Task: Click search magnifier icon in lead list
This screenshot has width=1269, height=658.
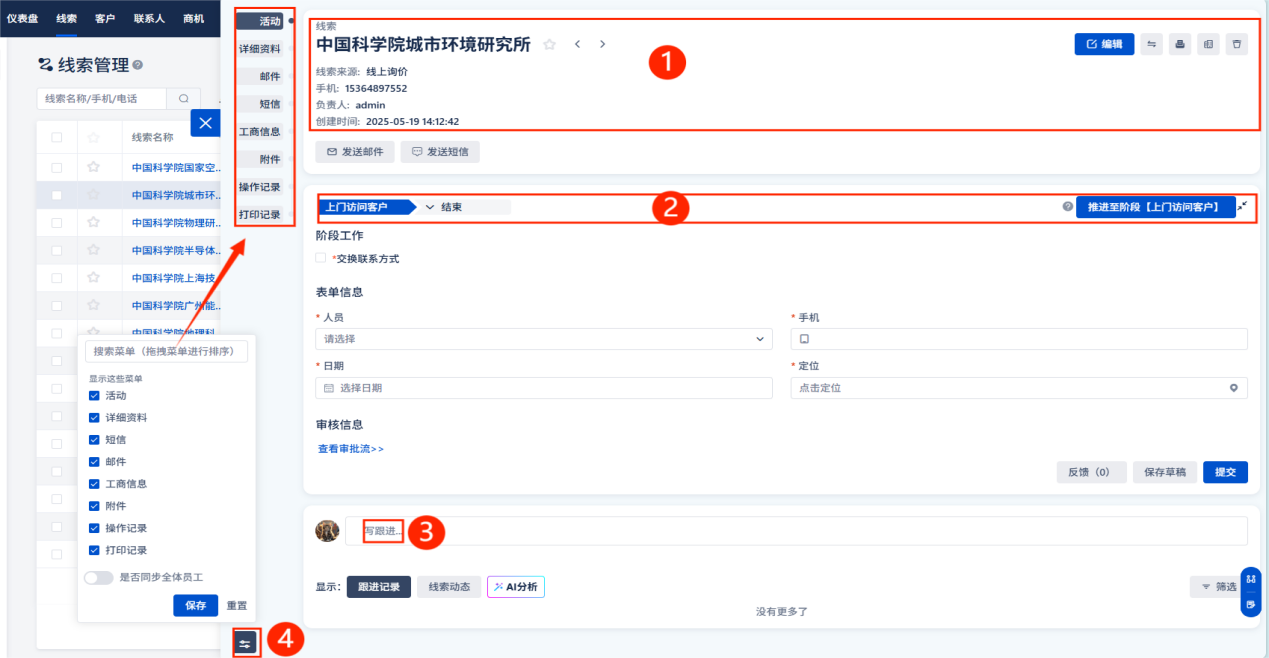Action: coord(183,98)
